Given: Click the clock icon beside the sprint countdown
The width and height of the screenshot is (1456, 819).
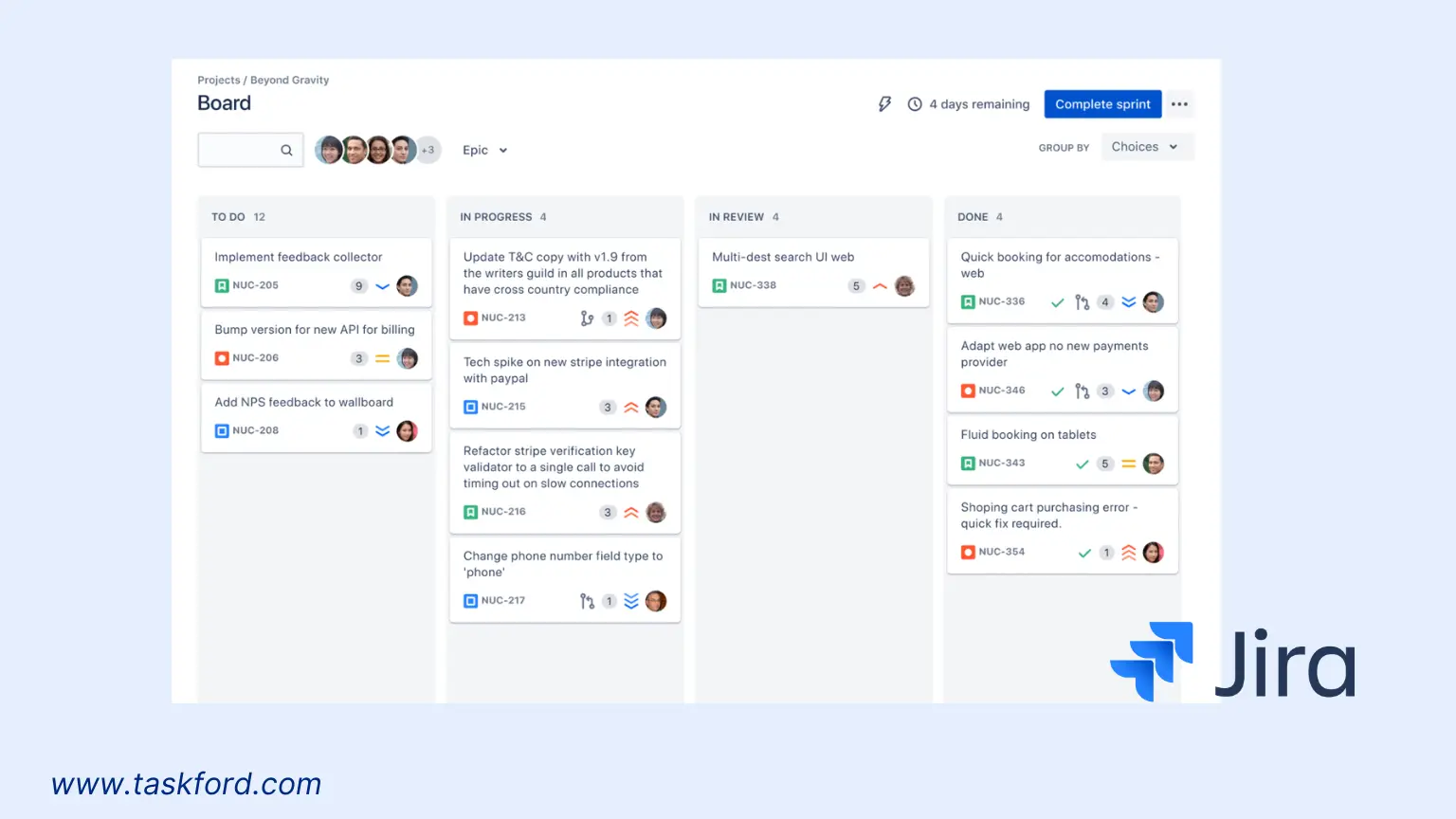Looking at the screenshot, I should tap(914, 104).
